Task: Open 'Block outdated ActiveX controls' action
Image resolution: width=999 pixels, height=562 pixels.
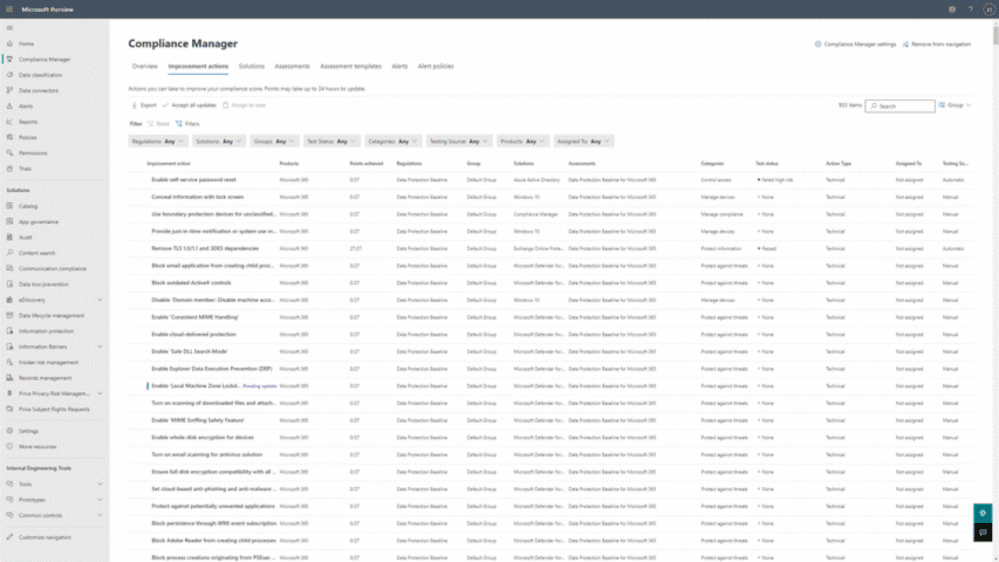Action: pos(191,283)
